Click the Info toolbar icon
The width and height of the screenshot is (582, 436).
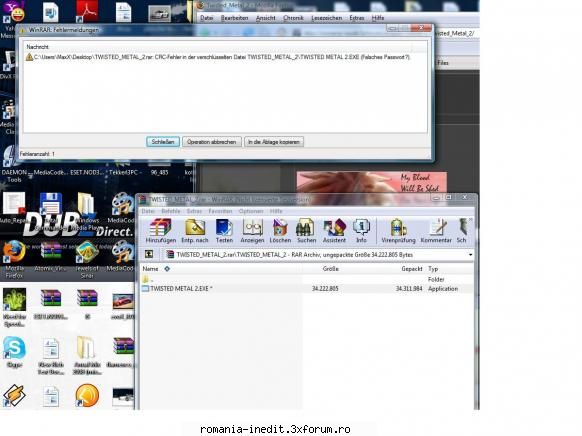click(x=361, y=231)
